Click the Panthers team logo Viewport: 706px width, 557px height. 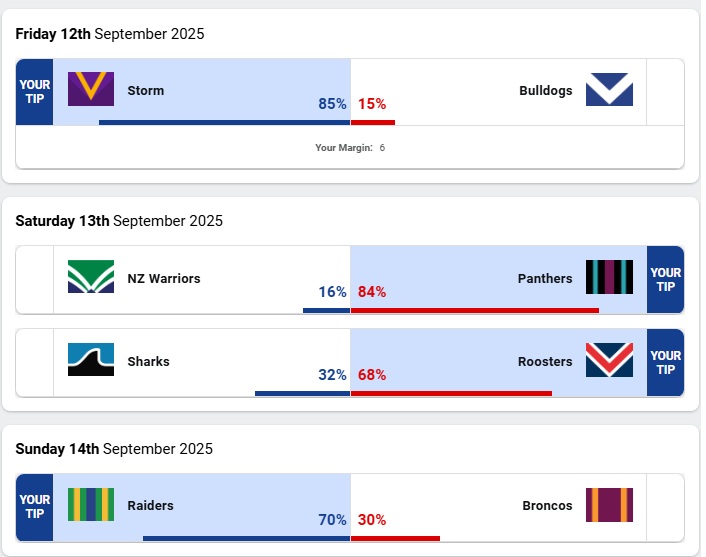coord(609,277)
